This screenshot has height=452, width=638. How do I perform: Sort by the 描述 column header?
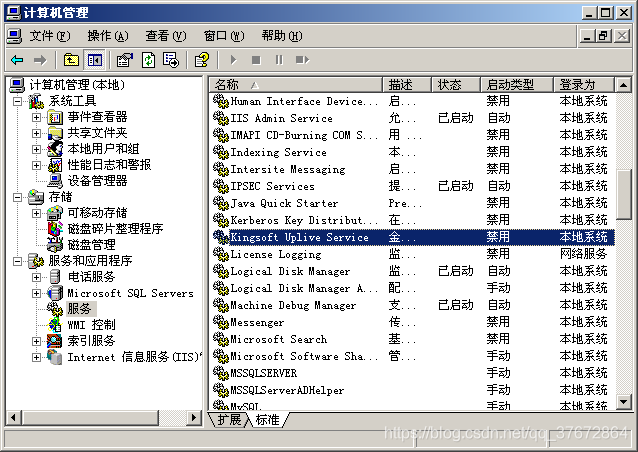407,85
